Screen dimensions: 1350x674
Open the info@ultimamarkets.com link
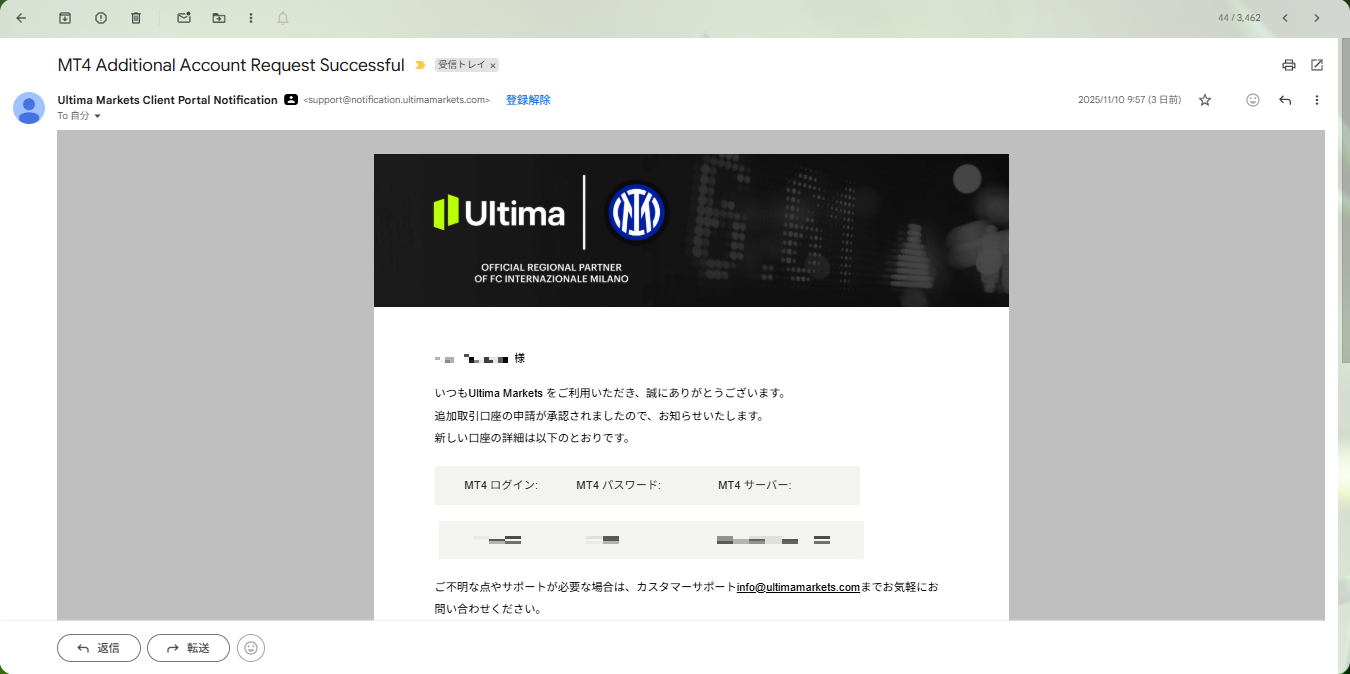(x=798, y=587)
